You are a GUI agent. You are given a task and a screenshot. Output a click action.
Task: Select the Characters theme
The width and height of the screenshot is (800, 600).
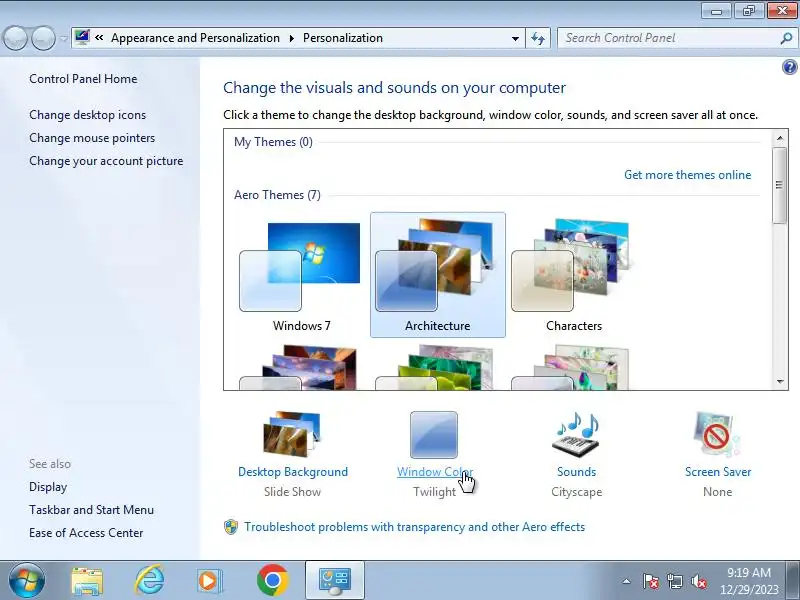(573, 276)
